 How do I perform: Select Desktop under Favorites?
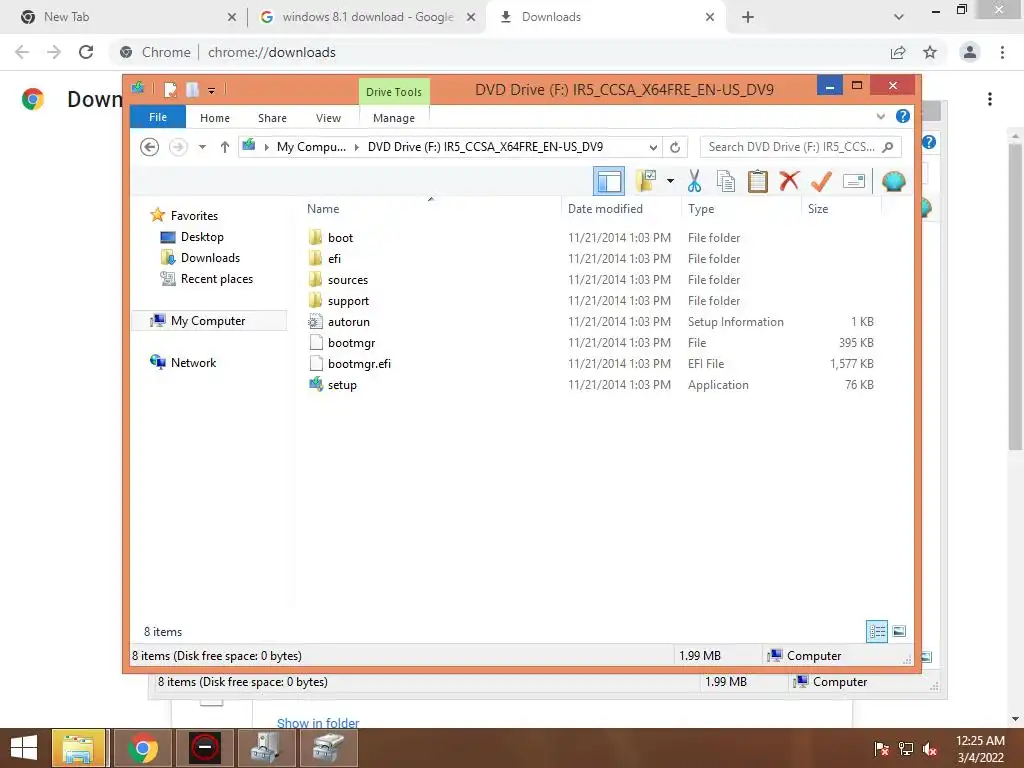[x=202, y=237]
